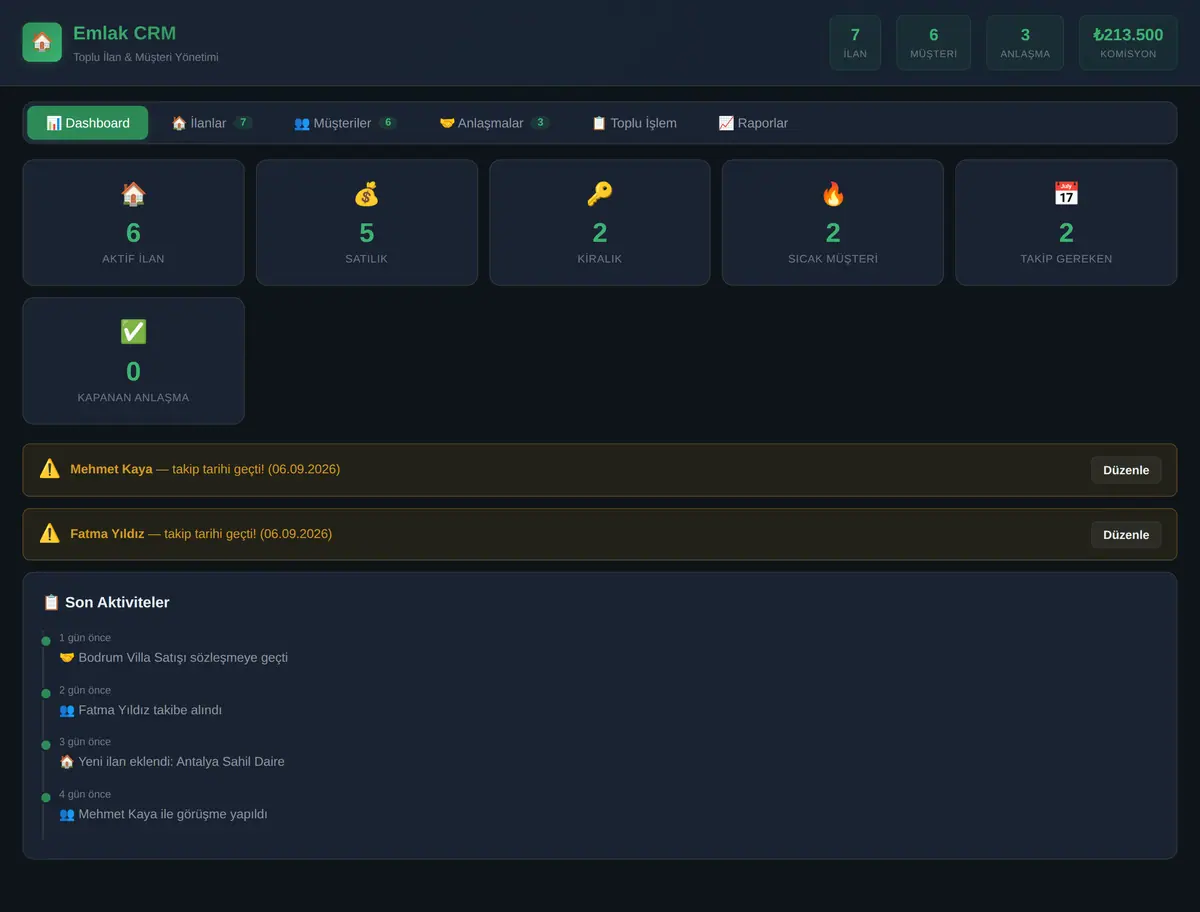Click the clipboard icon next to Son Aktiviteler

pos(51,603)
